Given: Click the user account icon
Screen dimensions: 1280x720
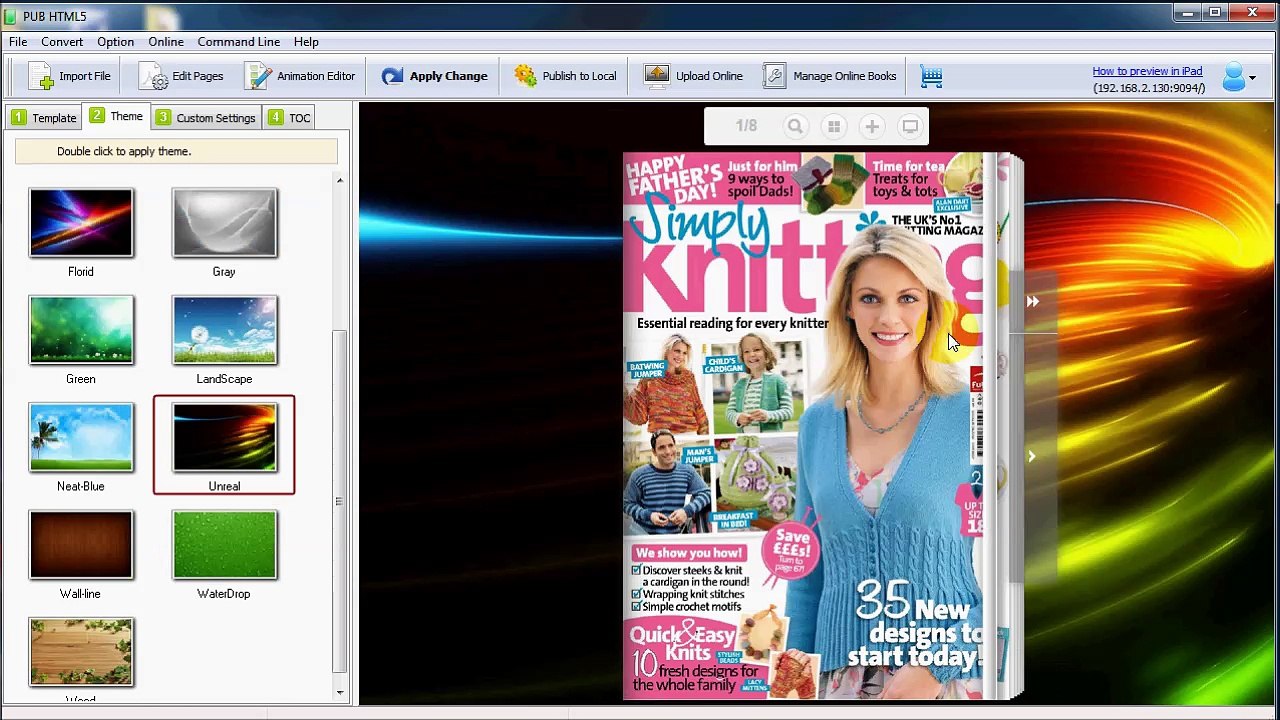Looking at the screenshot, I should click(x=1233, y=77).
